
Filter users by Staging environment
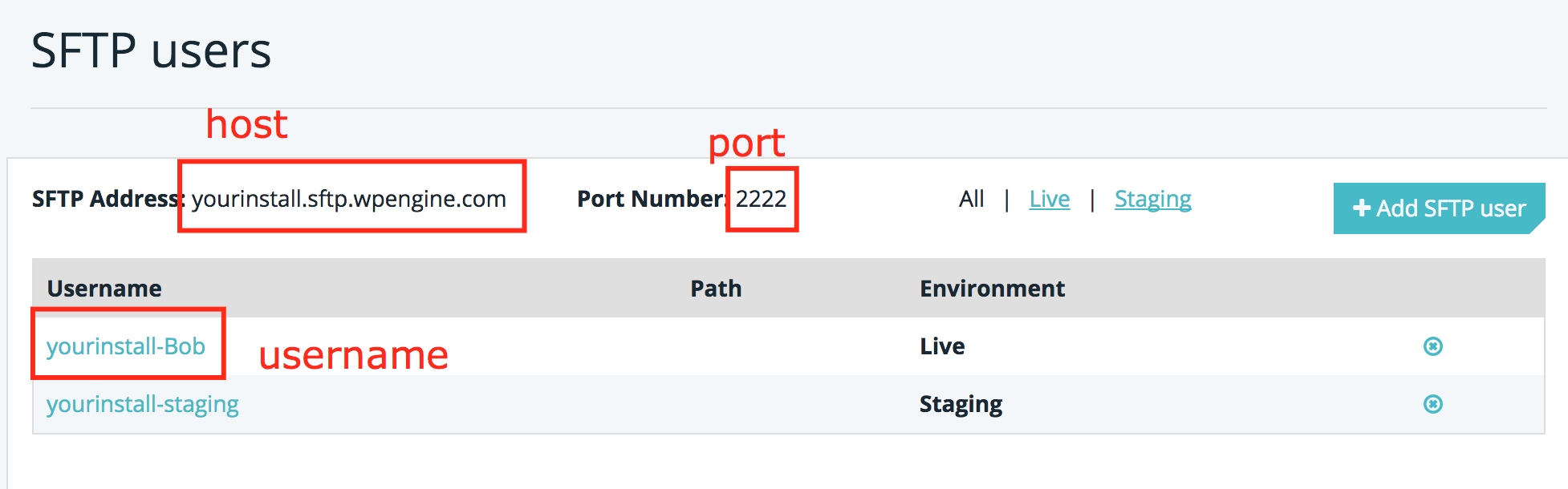pos(1152,199)
